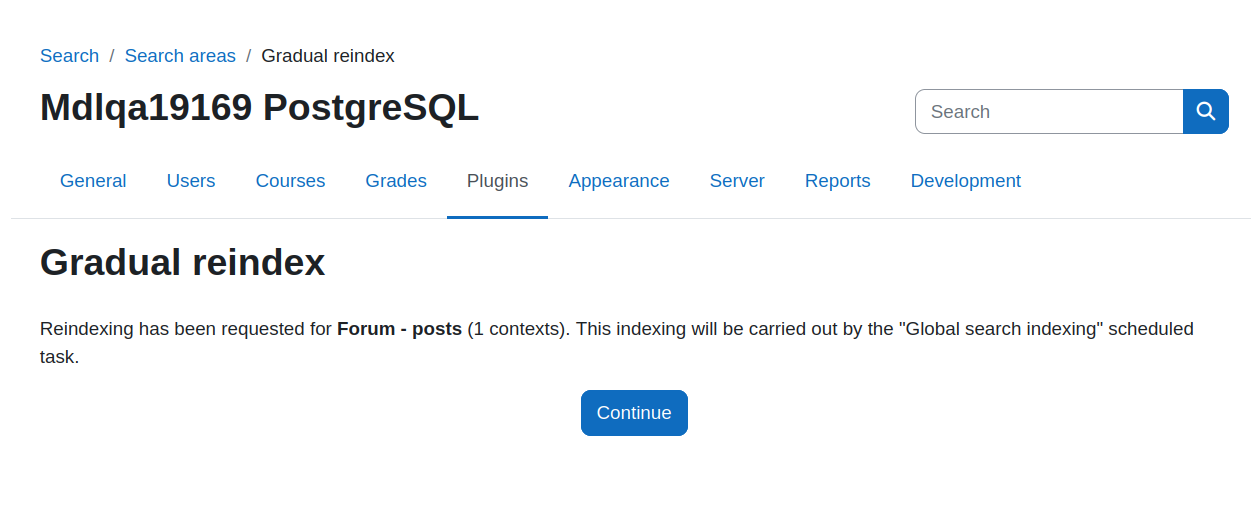View the Reports tab

837,181
